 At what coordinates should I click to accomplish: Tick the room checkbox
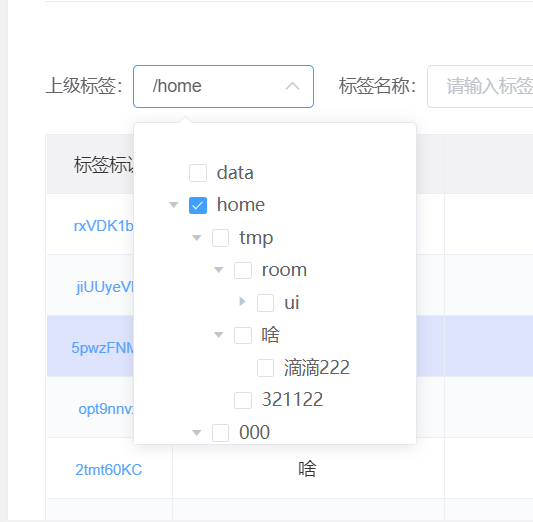click(x=243, y=270)
